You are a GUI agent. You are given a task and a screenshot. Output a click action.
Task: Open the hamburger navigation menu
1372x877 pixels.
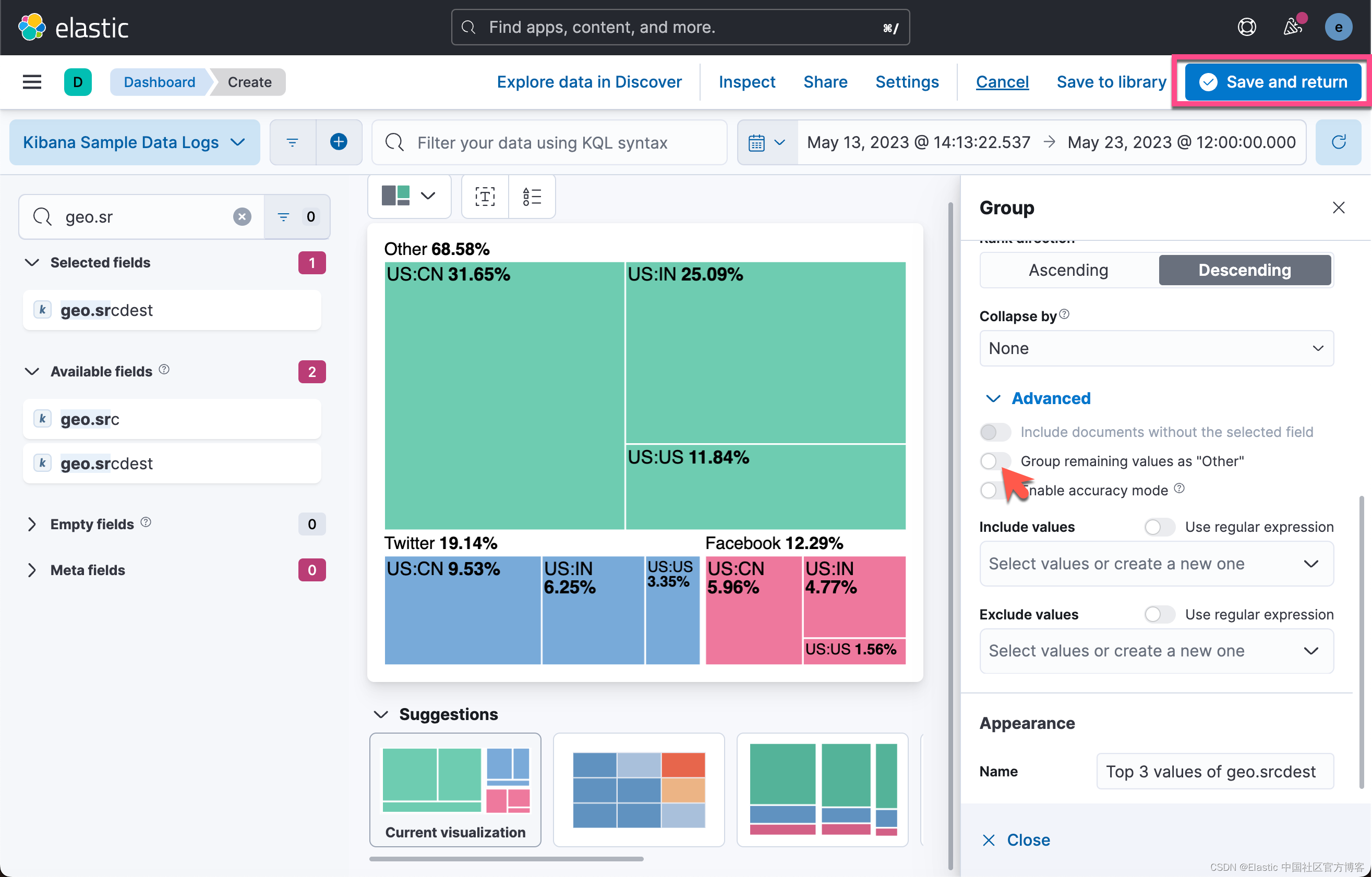click(32, 82)
